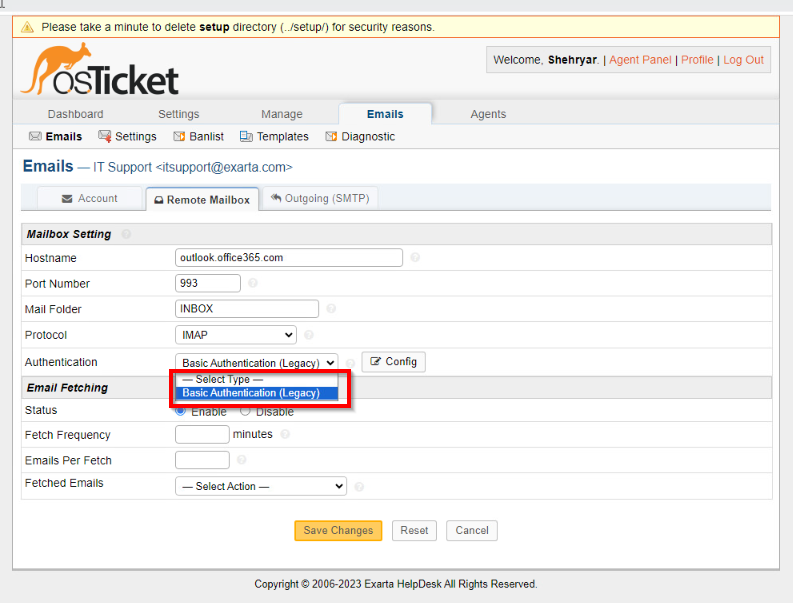This screenshot has width=793, height=603.
Task: Select the Disable status radio button
Action: tap(245, 411)
